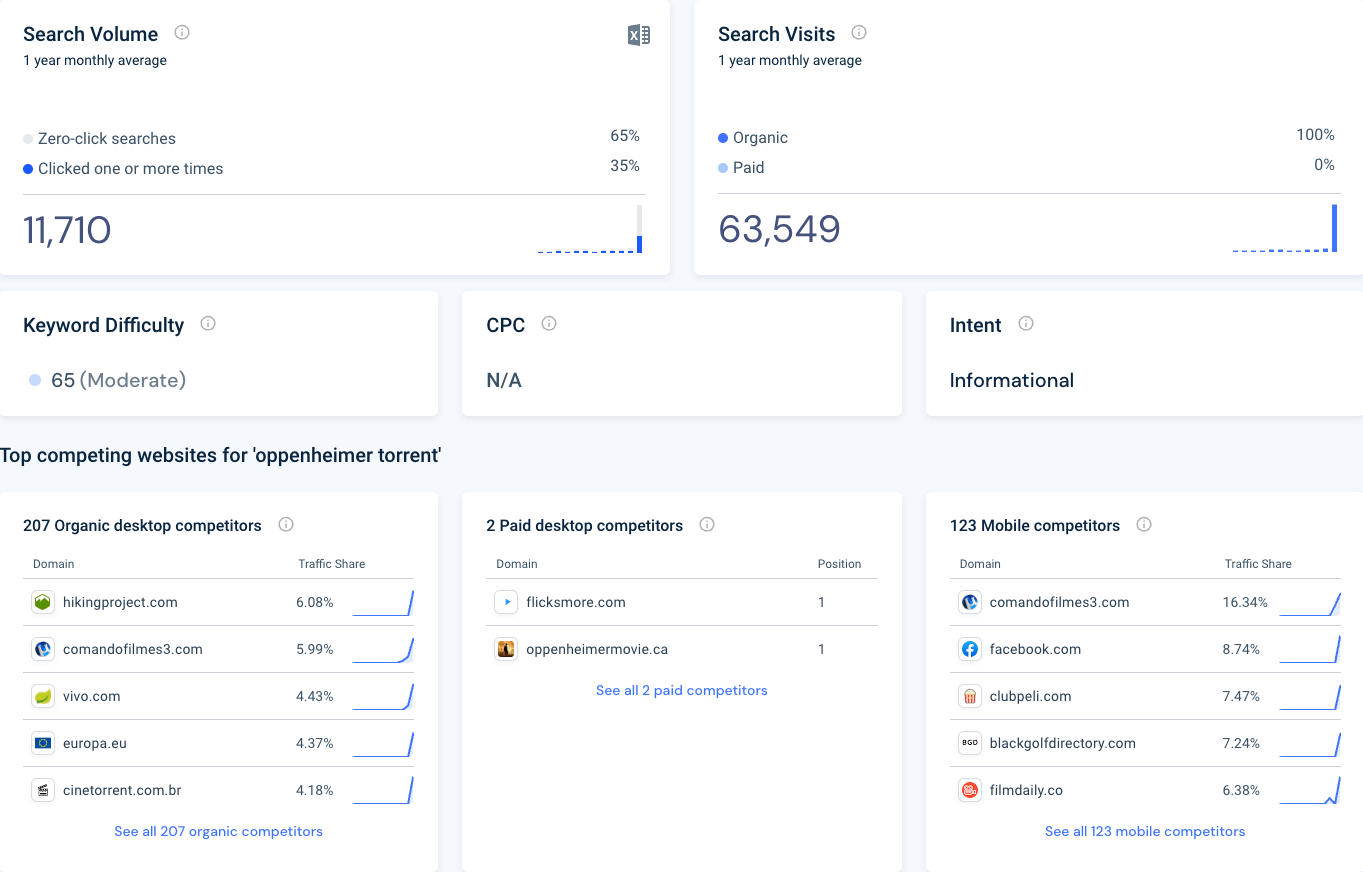Screen dimensions: 1363x872
Task: Click info icon beside Paid desktop competitors
Action: 707,524
